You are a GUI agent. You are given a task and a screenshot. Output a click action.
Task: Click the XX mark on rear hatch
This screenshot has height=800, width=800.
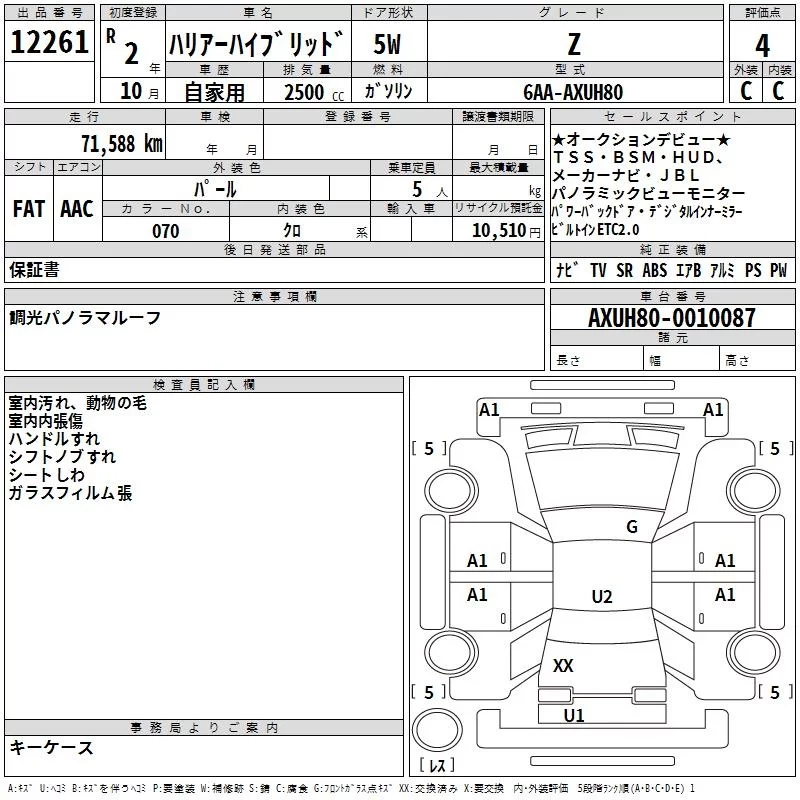[563, 666]
